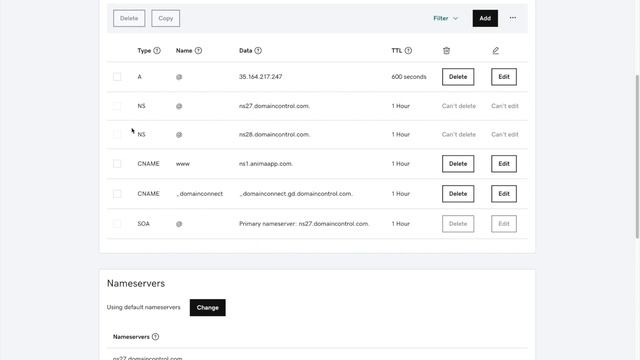
Task: Click the pencil edit icon column header
Action: point(496,51)
